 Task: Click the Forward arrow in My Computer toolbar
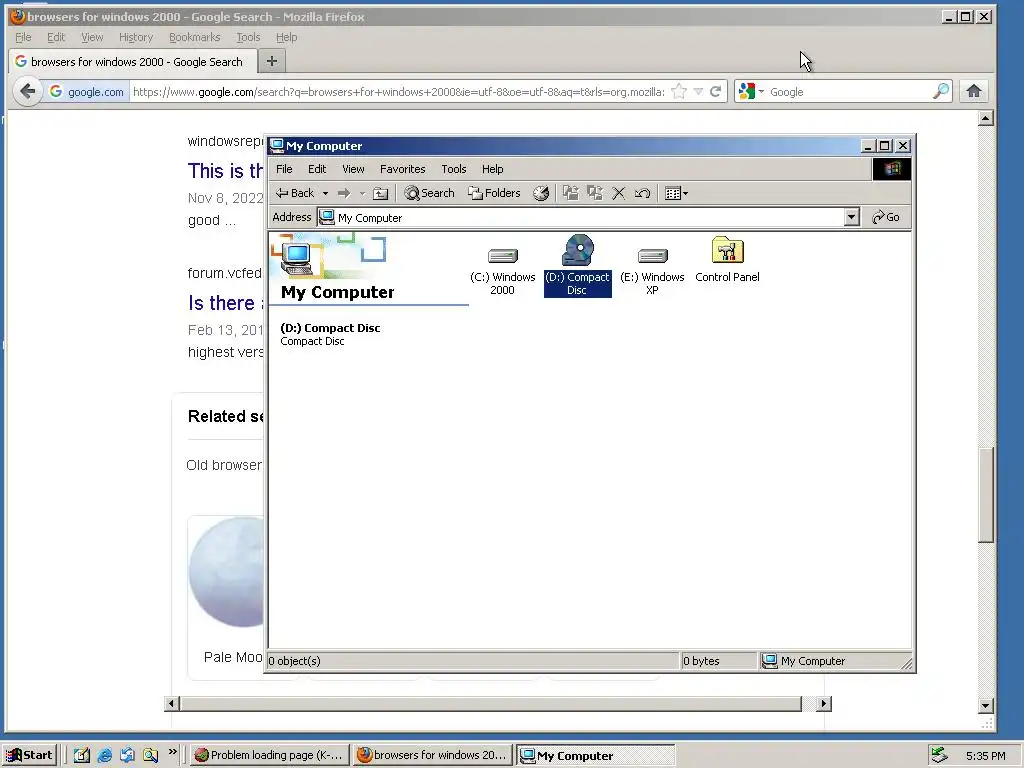[x=344, y=193]
